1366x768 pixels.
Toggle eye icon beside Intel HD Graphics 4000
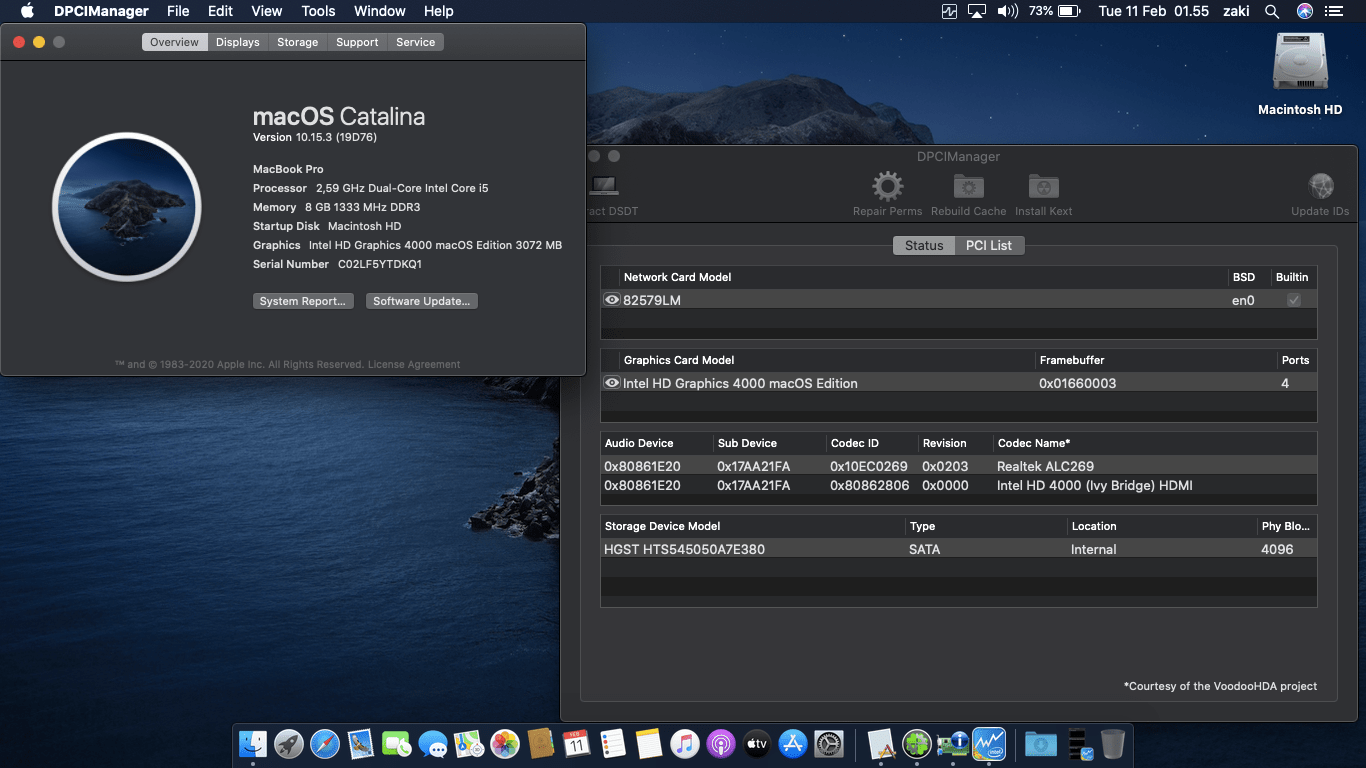tap(612, 383)
